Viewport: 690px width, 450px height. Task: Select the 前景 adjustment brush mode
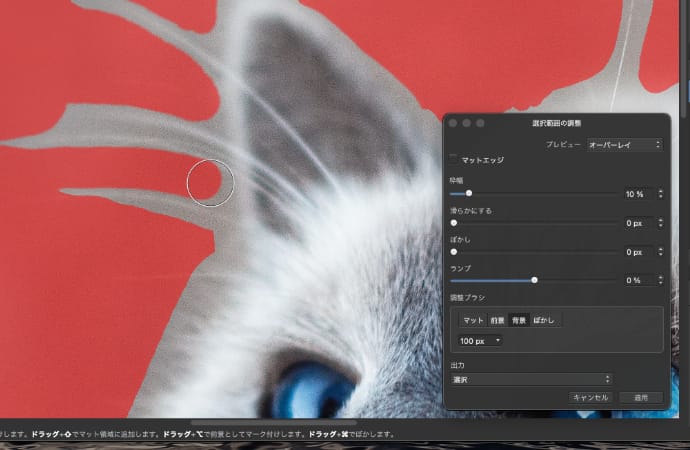pyautogui.click(x=497, y=320)
